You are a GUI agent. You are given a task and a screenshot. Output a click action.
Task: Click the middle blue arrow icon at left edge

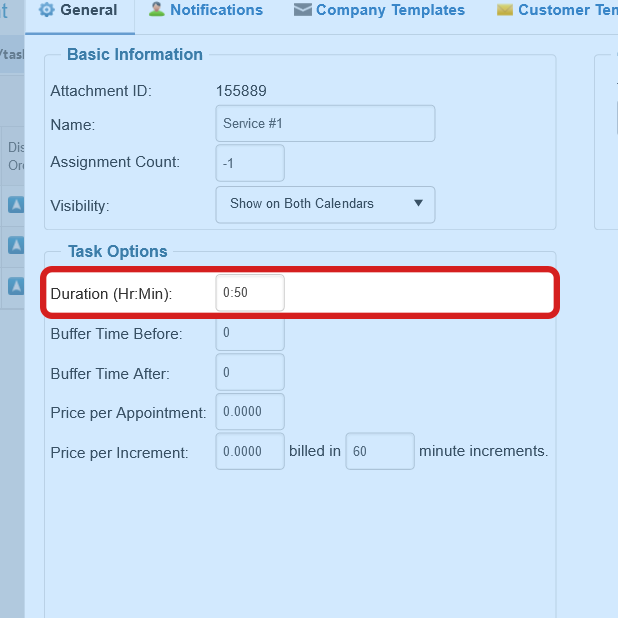16,245
